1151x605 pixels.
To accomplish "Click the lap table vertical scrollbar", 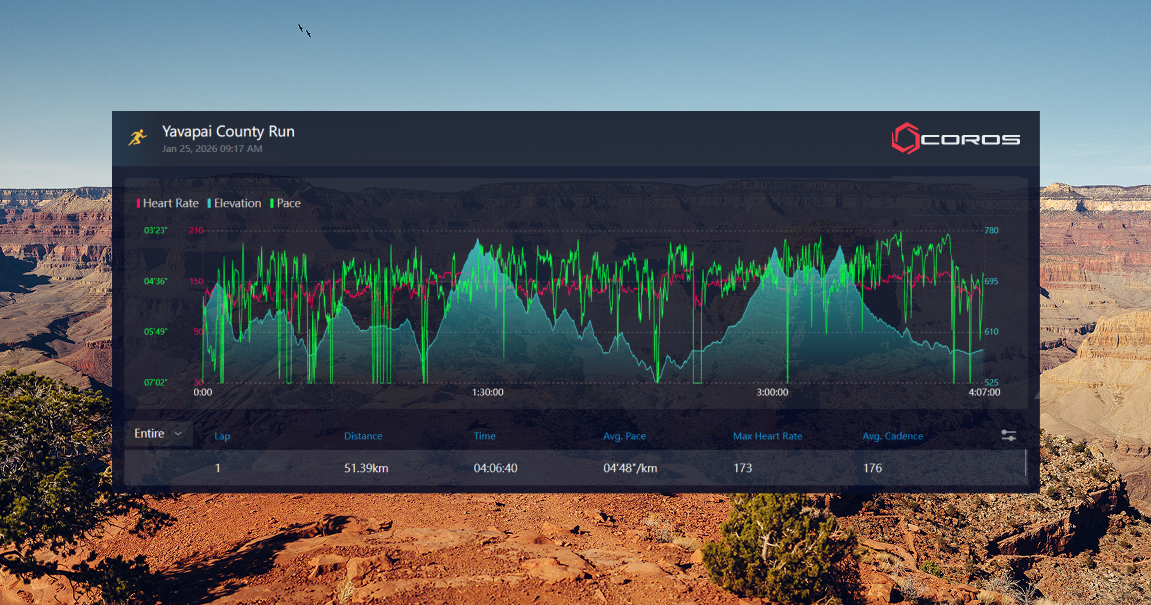I will (x=1025, y=465).
